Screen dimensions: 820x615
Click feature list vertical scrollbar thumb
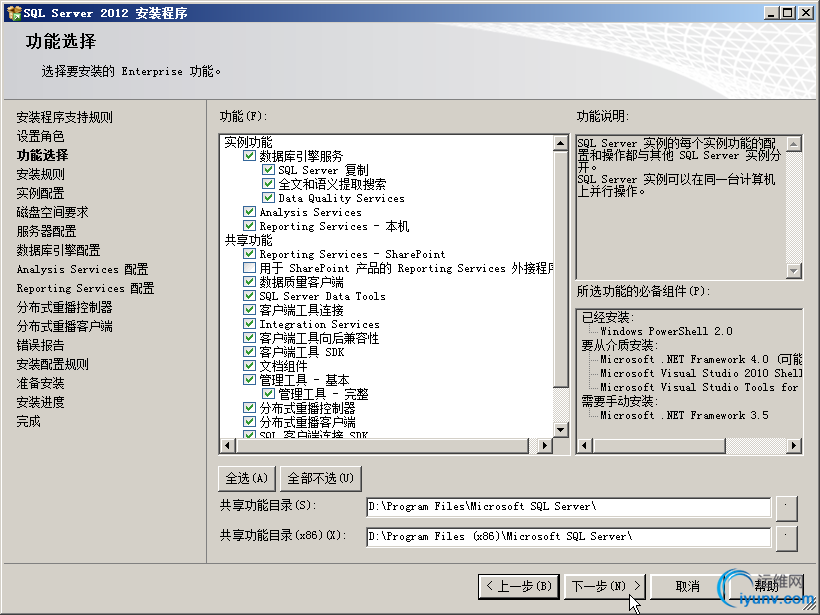click(561, 269)
